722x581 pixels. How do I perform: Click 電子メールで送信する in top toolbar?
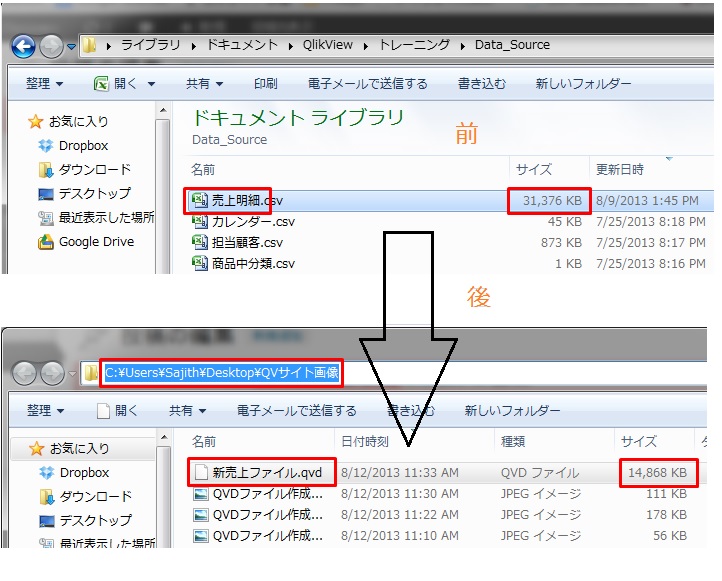pos(367,84)
